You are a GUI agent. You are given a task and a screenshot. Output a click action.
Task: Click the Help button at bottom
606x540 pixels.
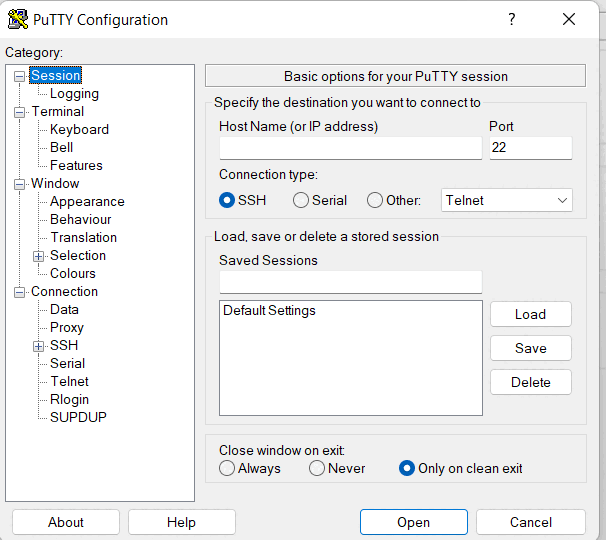(181, 522)
